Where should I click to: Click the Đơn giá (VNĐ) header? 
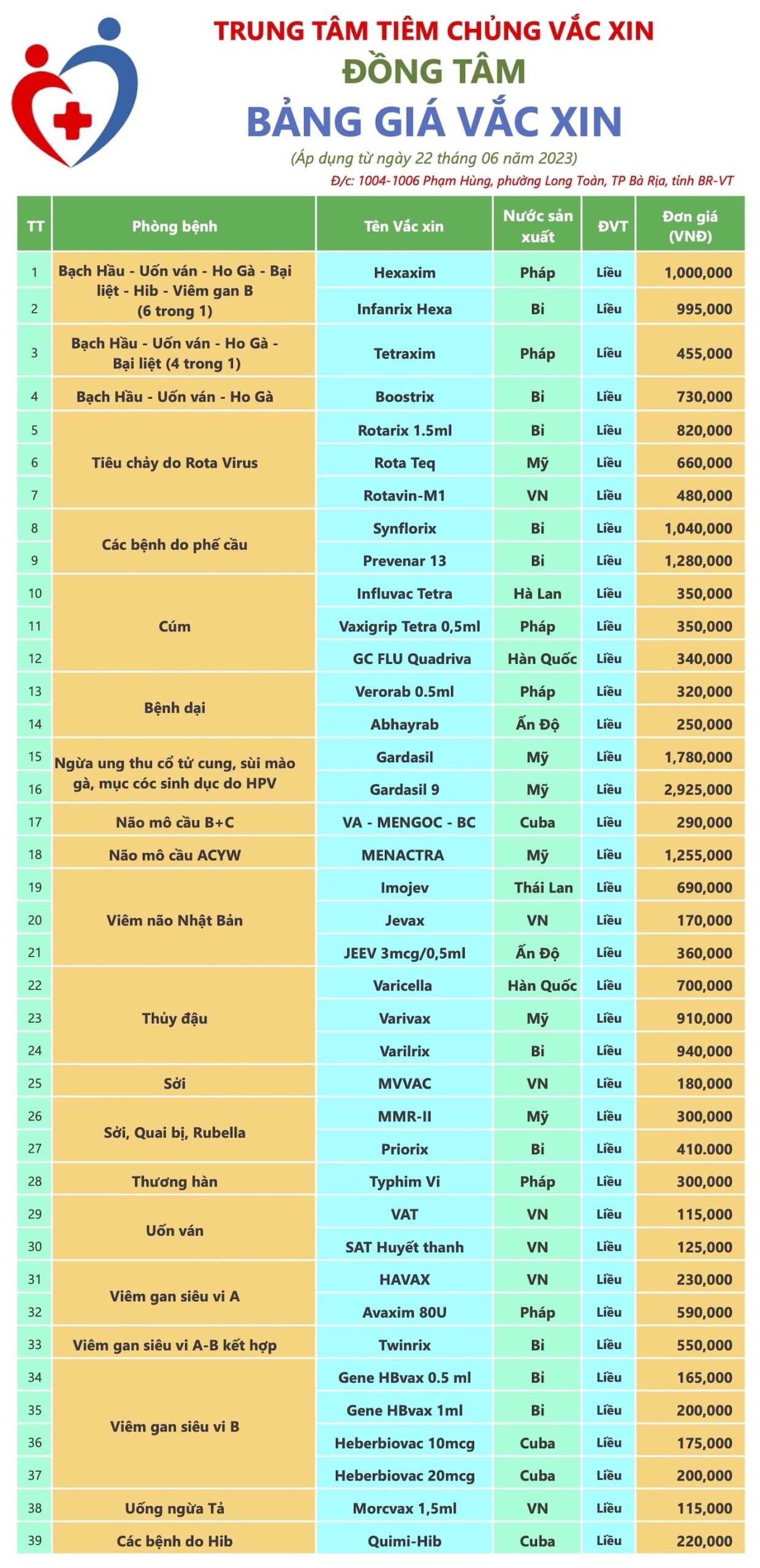point(690,226)
